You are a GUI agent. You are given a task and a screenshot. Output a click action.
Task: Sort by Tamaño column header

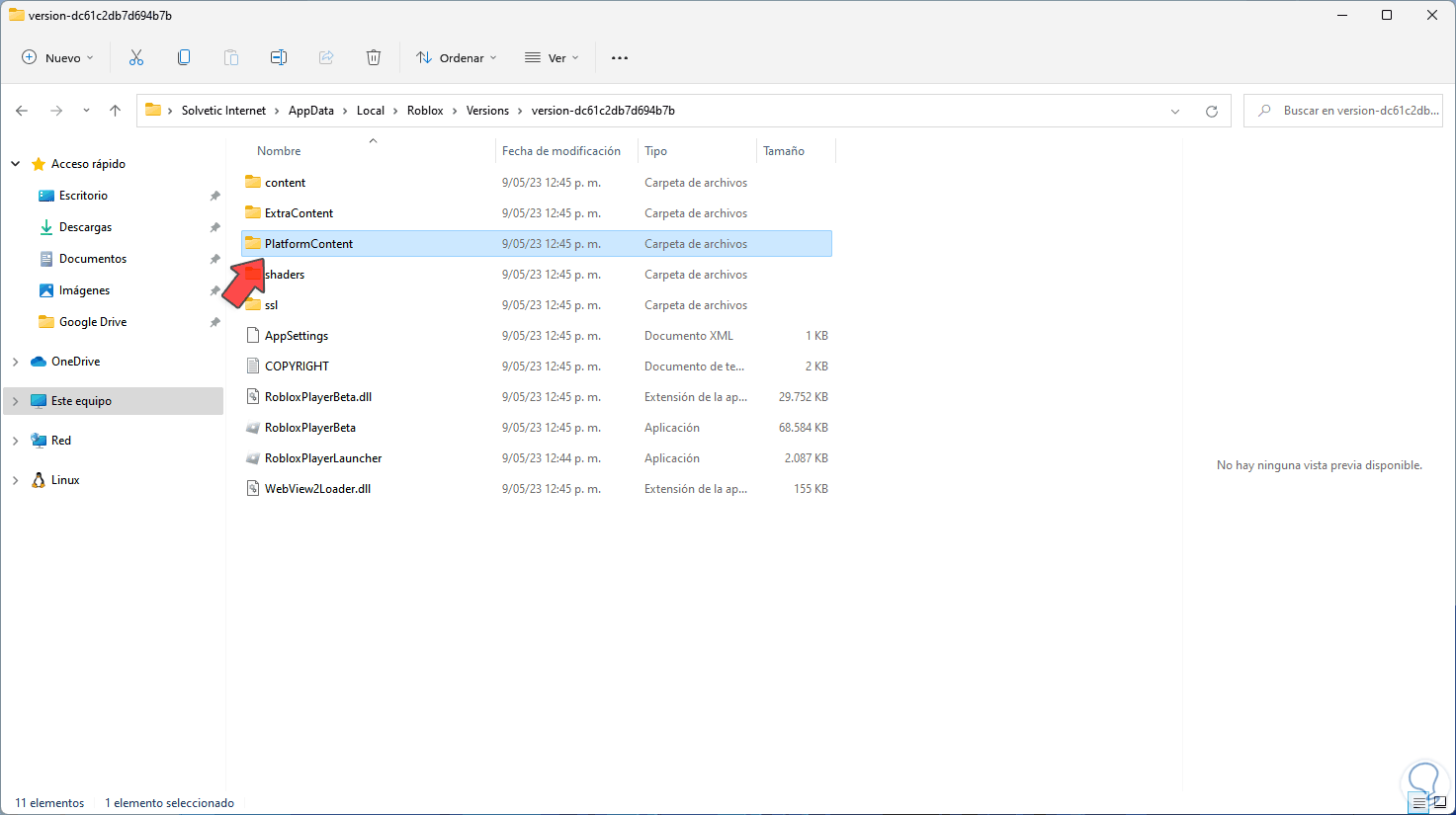click(784, 151)
